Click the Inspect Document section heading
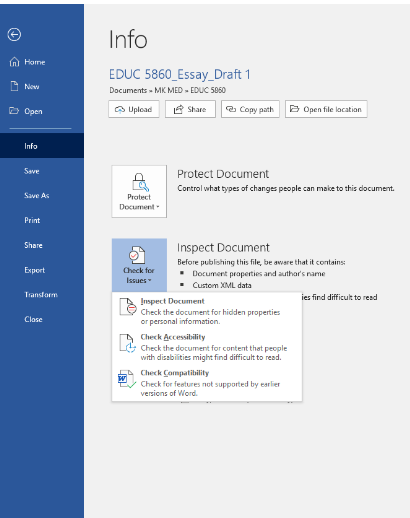The height and width of the screenshot is (518, 410). pyautogui.click(x=223, y=247)
